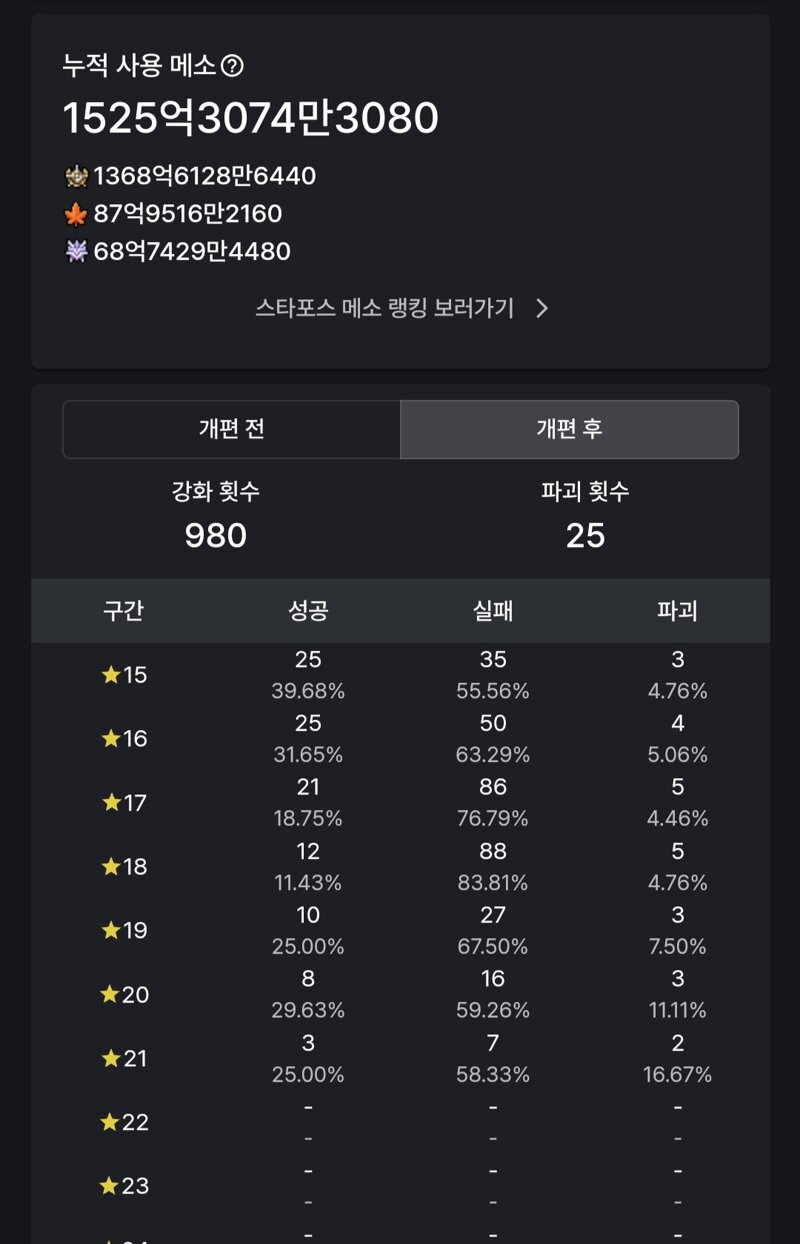Screen dimensions: 800x1244
Task: Switch to the 개편 전 tab
Action: click(x=232, y=429)
